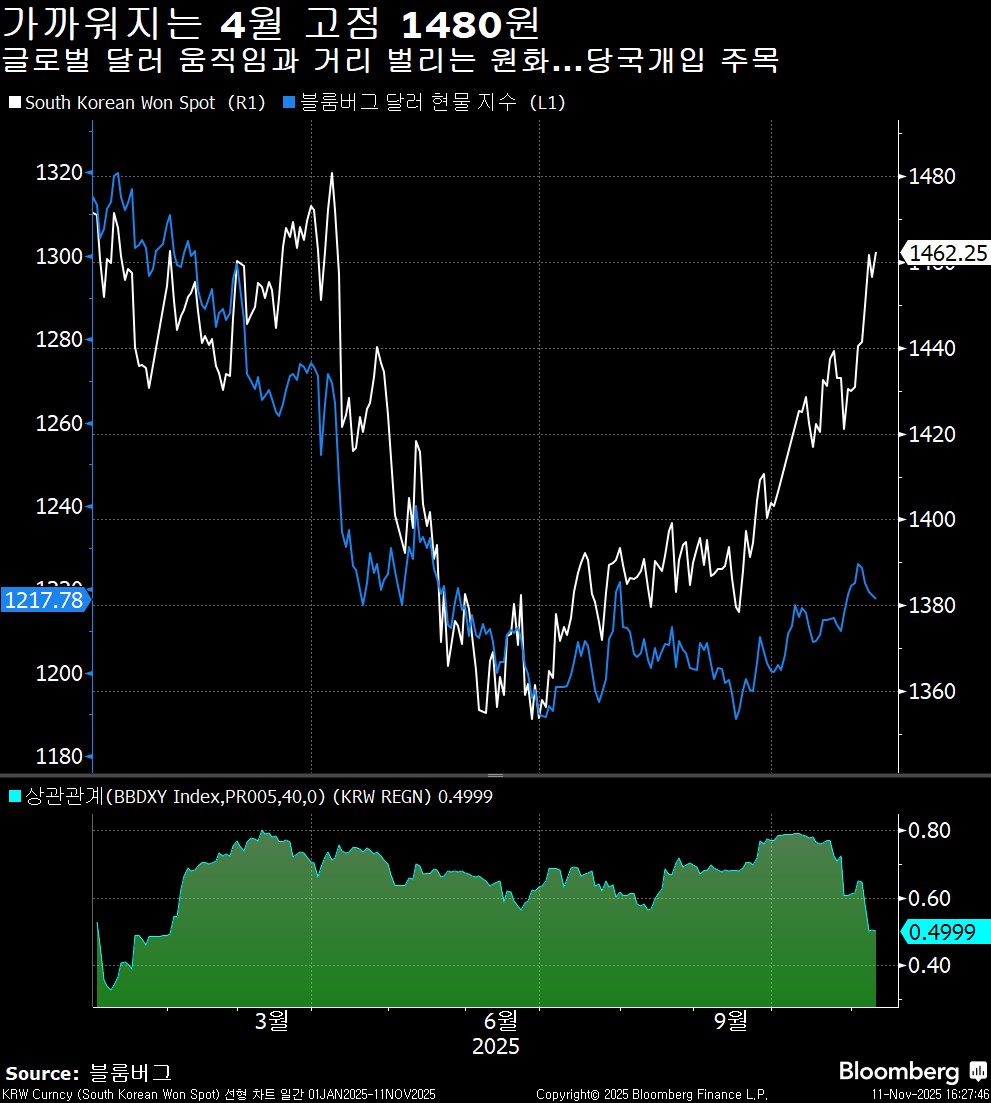
Task: Select the 3월 label on the time axis
Action: (271, 1023)
